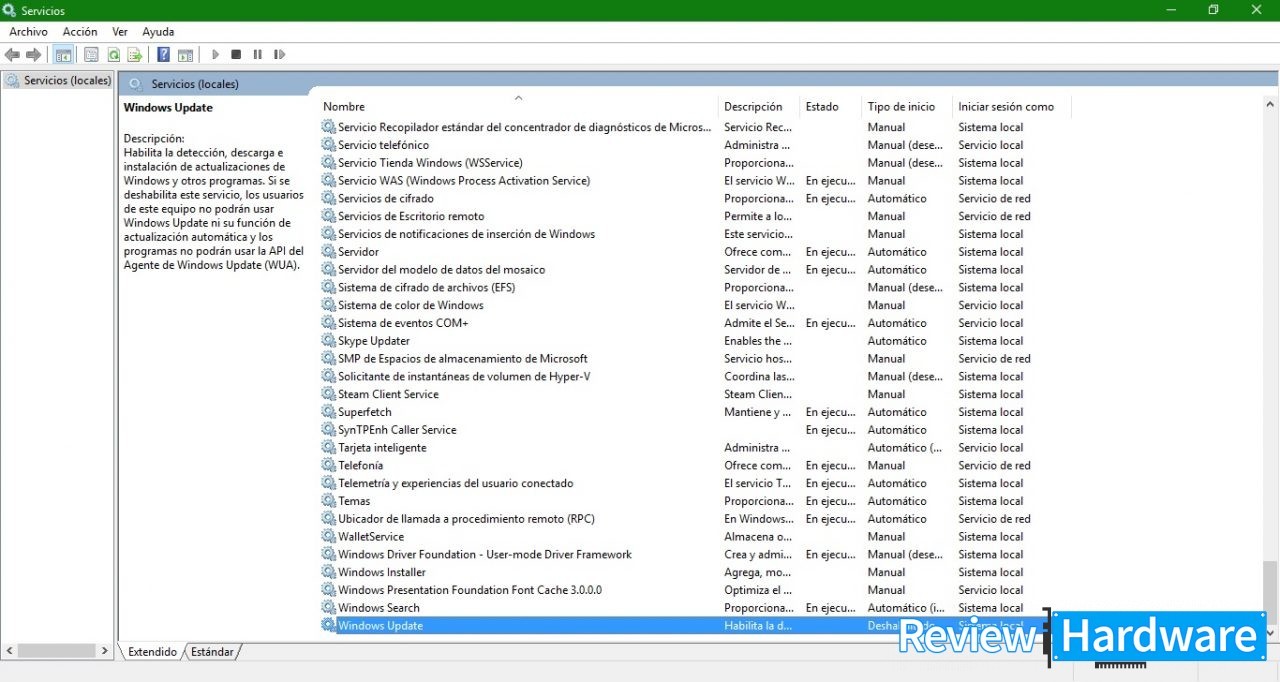Screen dimensions: 1280x682
Task: Click gear icon beside Temas
Action: coord(329,501)
